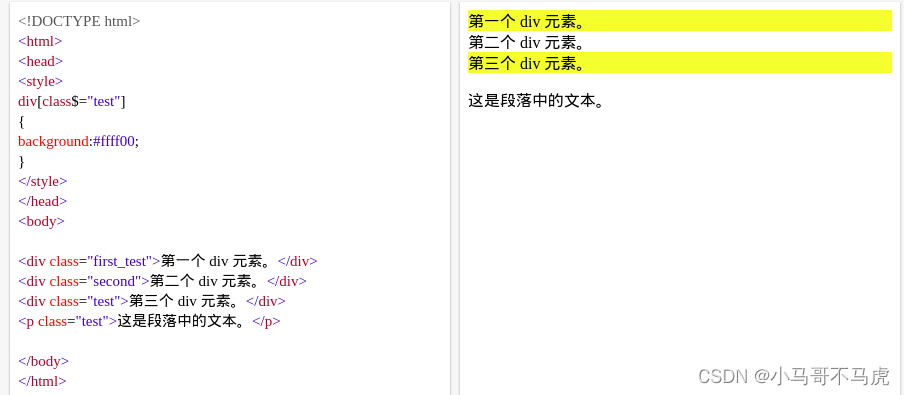Select the div class="second" code line
This screenshot has height=395, width=904.
pyautogui.click(x=163, y=281)
